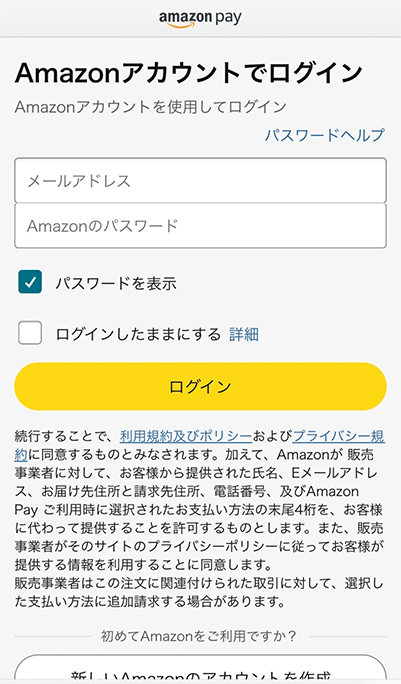
Task: Click 初めてAmazonをご利用ですか? divider text
Action: click(x=199, y=636)
